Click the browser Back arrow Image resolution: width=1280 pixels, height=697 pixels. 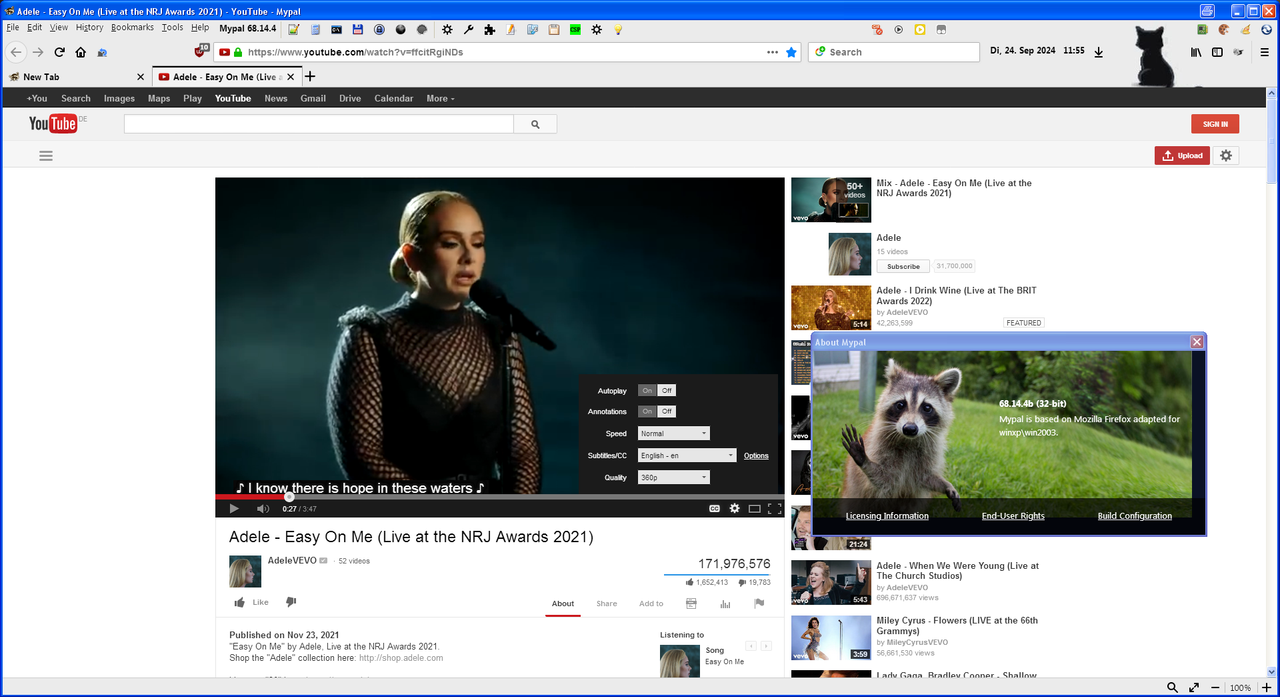(x=16, y=52)
